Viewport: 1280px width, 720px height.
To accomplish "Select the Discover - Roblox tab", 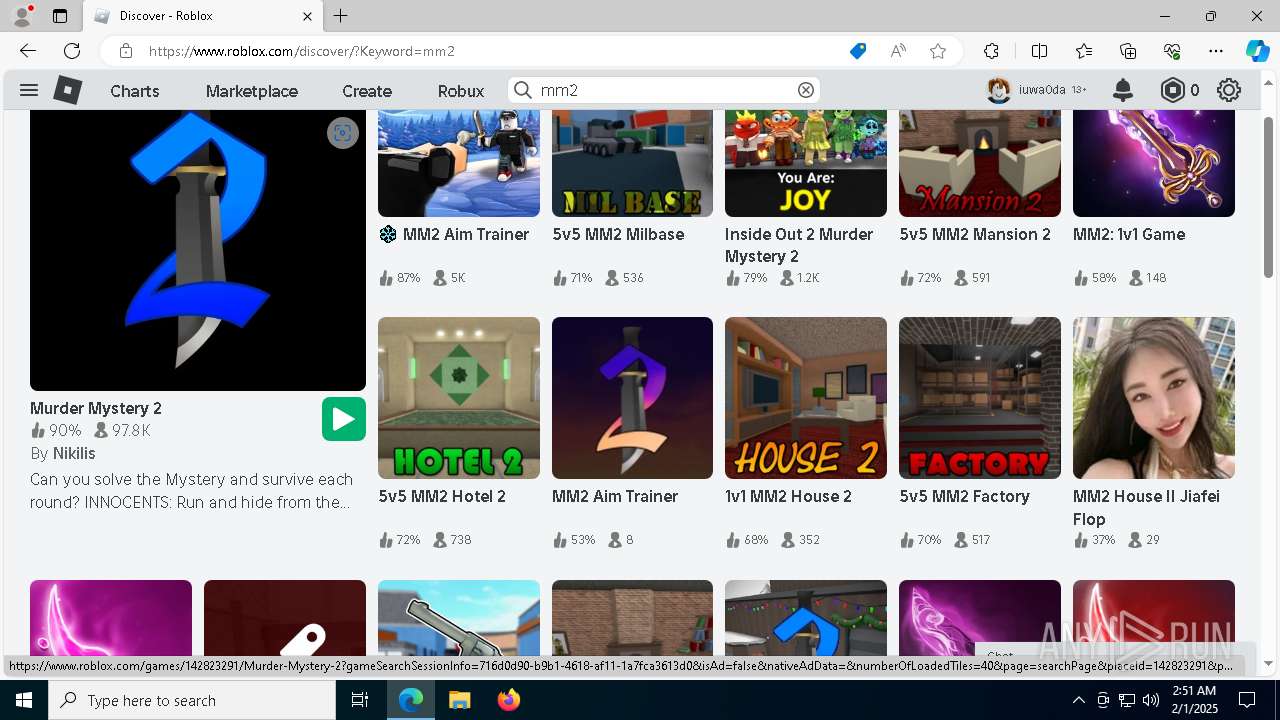I will 203,16.
